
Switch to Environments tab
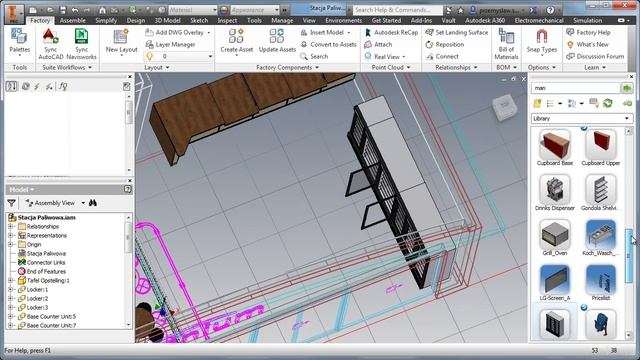(343, 20)
